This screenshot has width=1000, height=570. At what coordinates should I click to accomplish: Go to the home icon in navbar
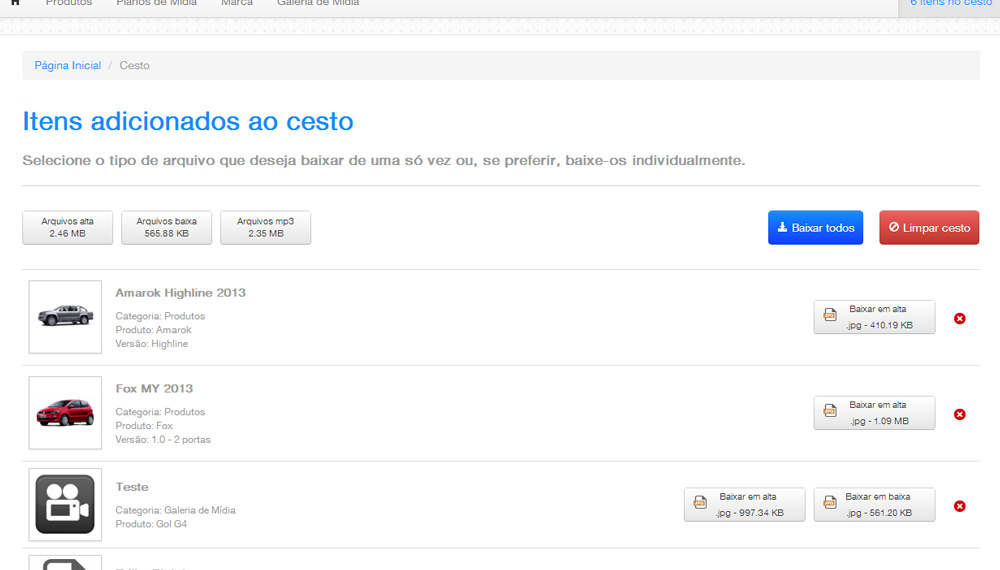click(x=15, y=3)
